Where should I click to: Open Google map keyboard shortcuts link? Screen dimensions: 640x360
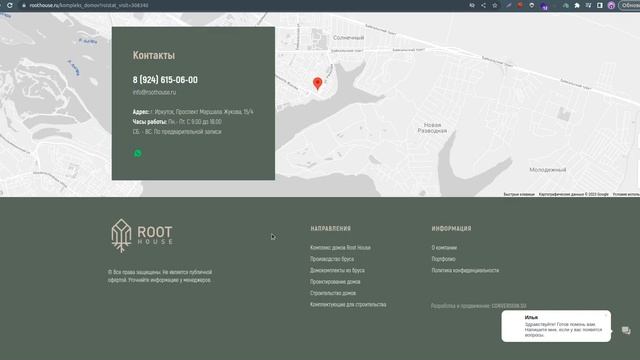click(x=519, y=194)
